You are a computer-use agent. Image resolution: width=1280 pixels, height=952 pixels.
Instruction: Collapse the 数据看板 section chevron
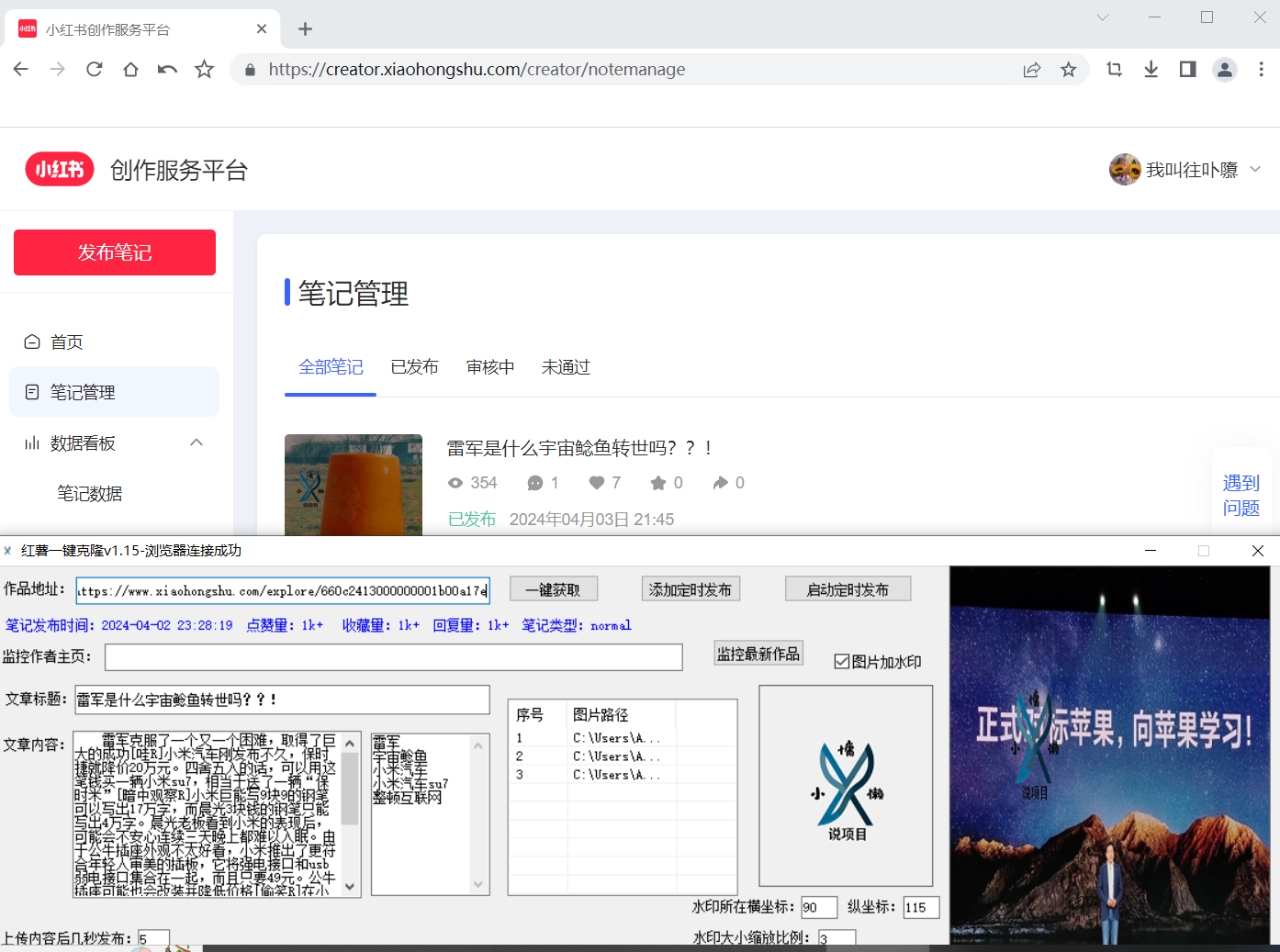tap(196, 442)
